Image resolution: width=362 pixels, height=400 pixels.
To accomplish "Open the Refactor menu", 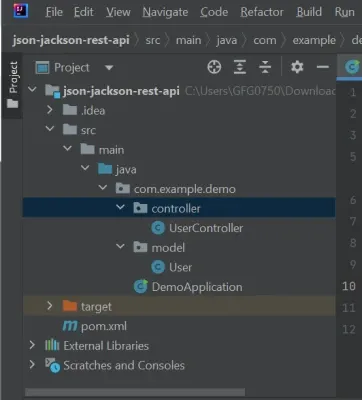I will (x=262, y=12).
